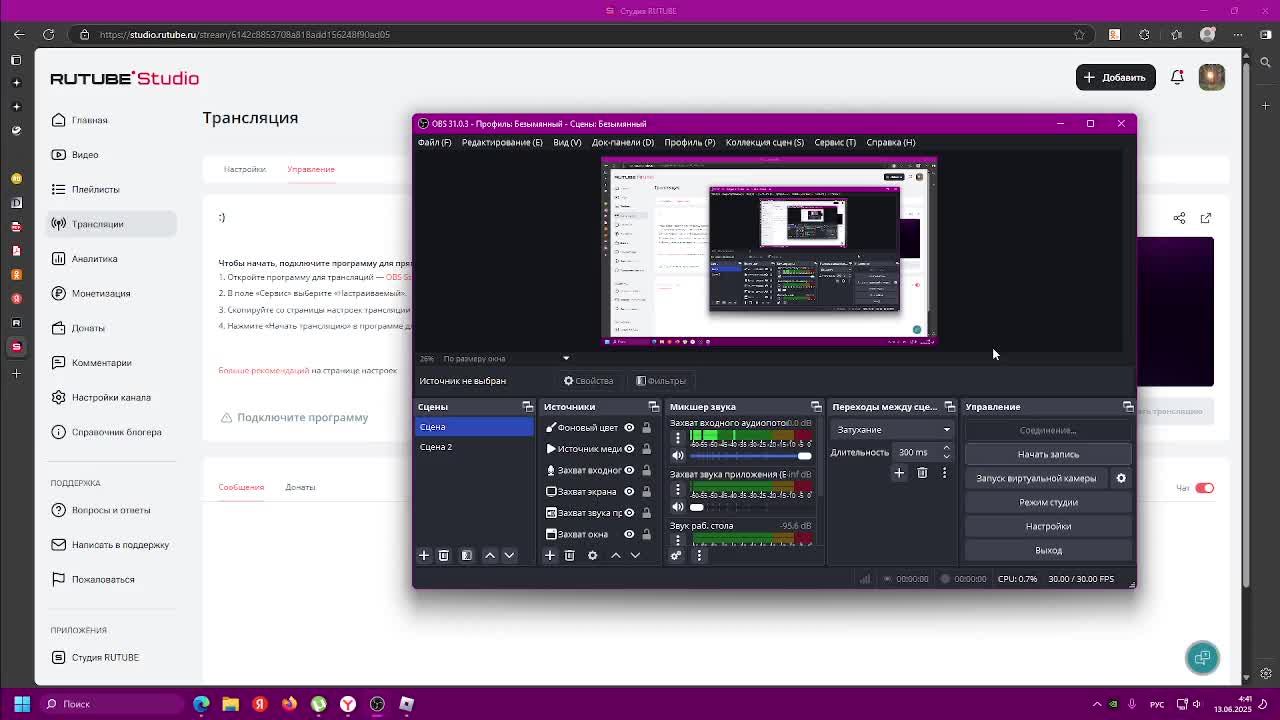Open the Файл menu in OBS

coord(434,142)
